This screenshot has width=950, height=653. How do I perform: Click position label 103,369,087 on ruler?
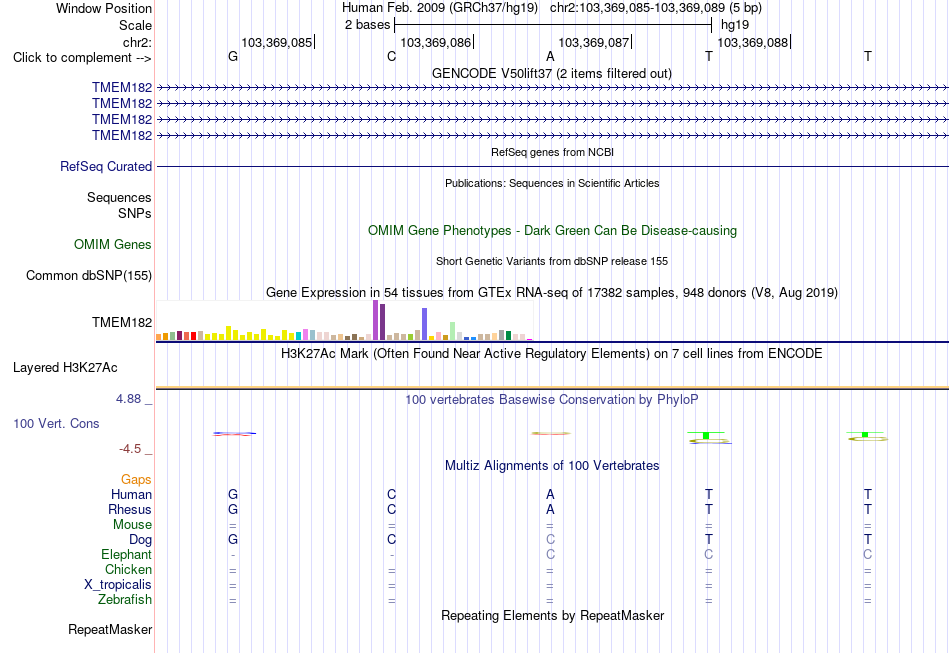[594, 42]
